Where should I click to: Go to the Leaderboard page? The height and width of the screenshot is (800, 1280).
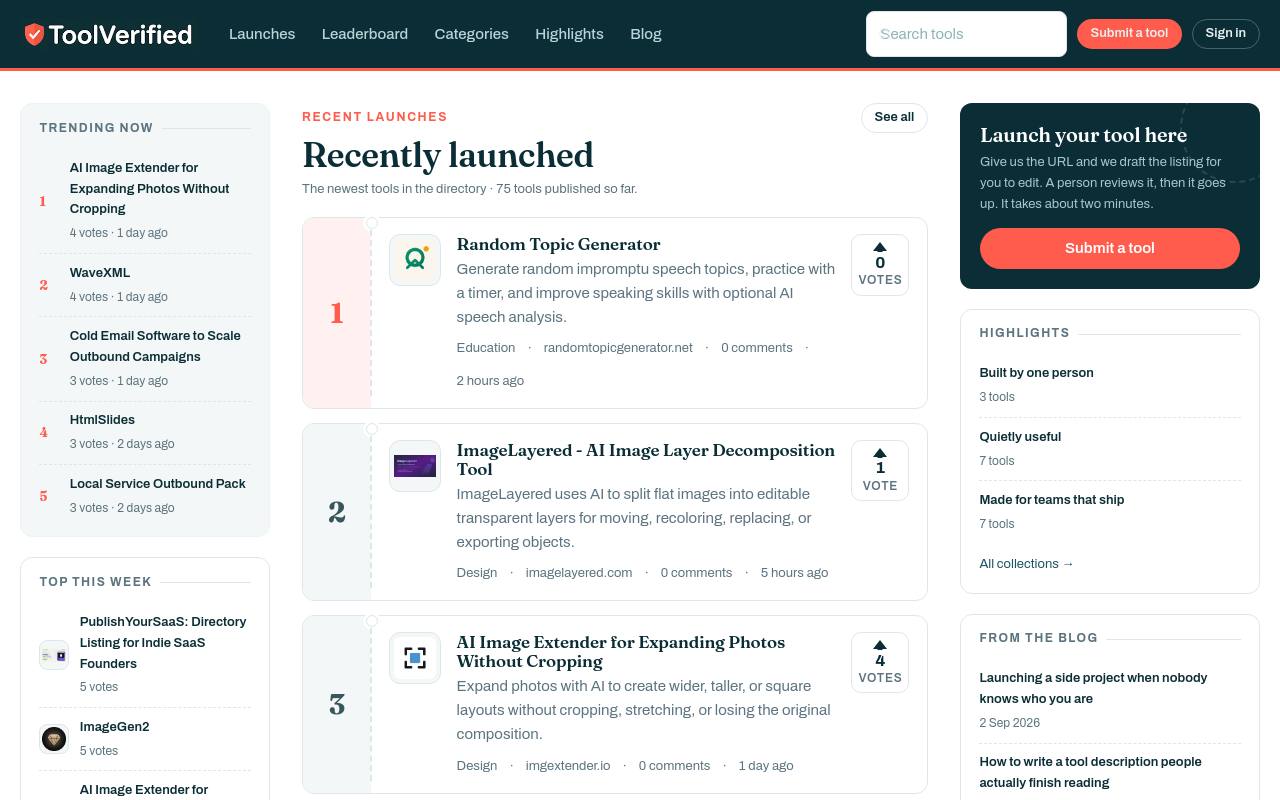365,34
